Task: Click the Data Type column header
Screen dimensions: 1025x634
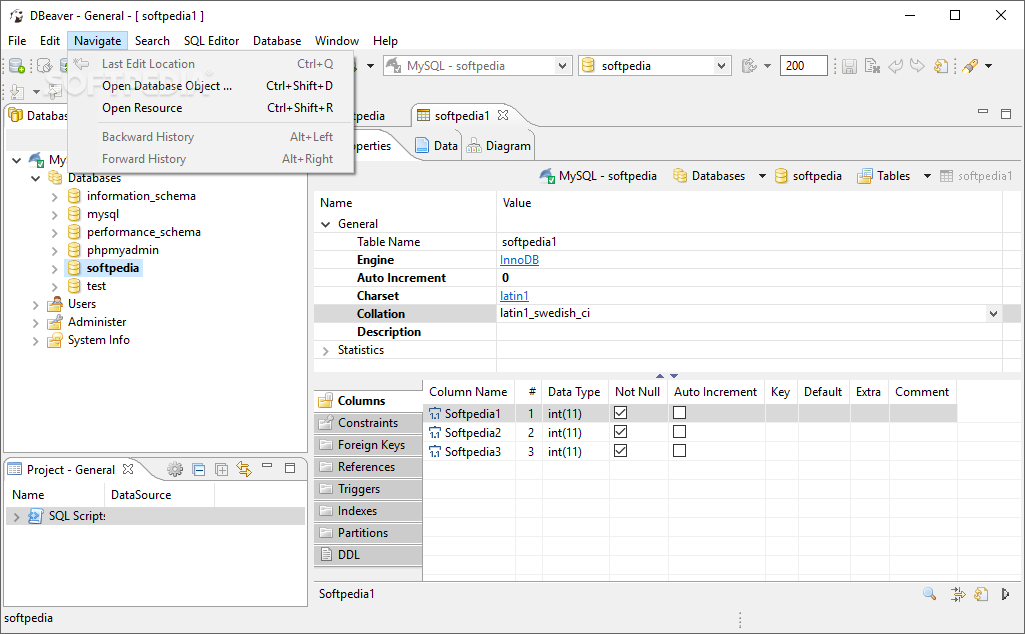Action: (x=574, y=392)
